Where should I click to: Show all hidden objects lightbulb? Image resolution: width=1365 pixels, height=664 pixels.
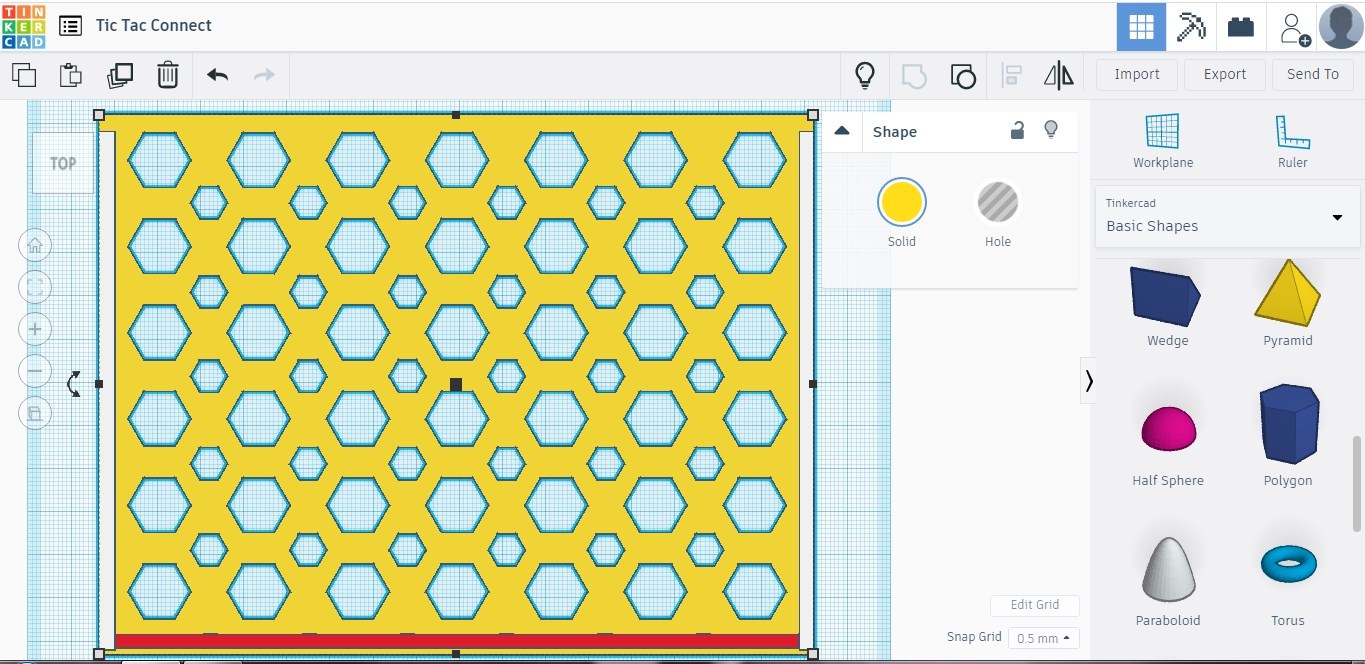click(864, 75)
